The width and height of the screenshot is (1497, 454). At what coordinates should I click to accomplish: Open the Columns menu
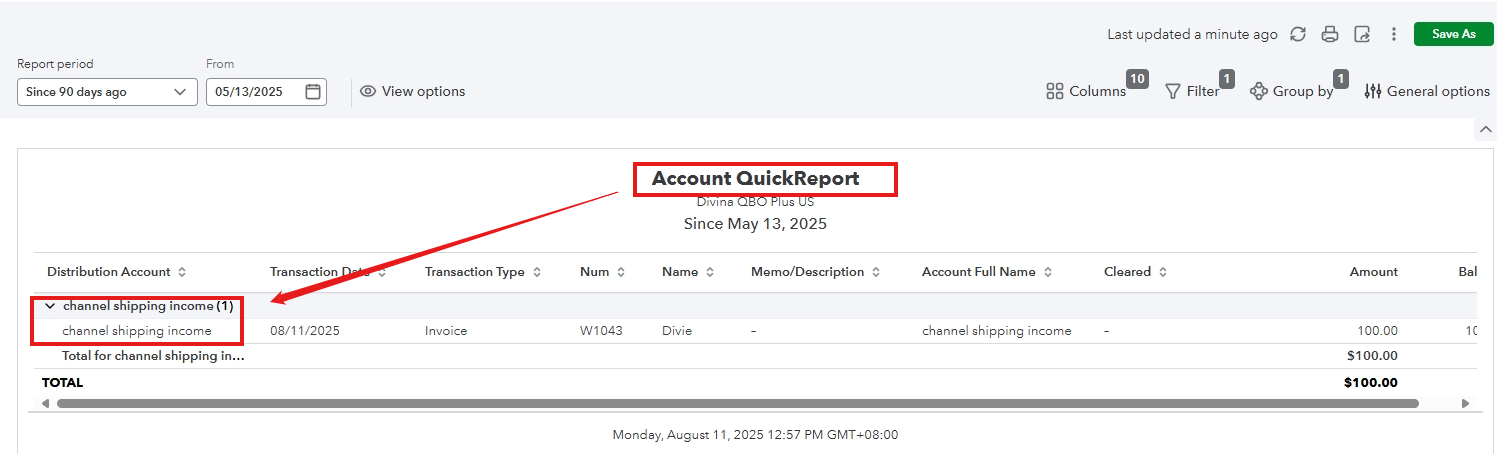[1086, 92]
